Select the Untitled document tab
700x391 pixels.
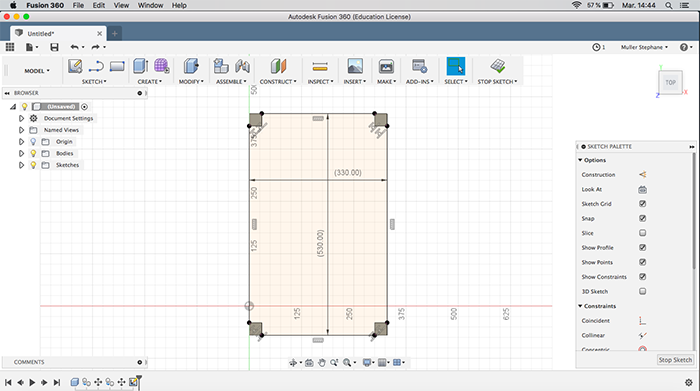[58, 33]
